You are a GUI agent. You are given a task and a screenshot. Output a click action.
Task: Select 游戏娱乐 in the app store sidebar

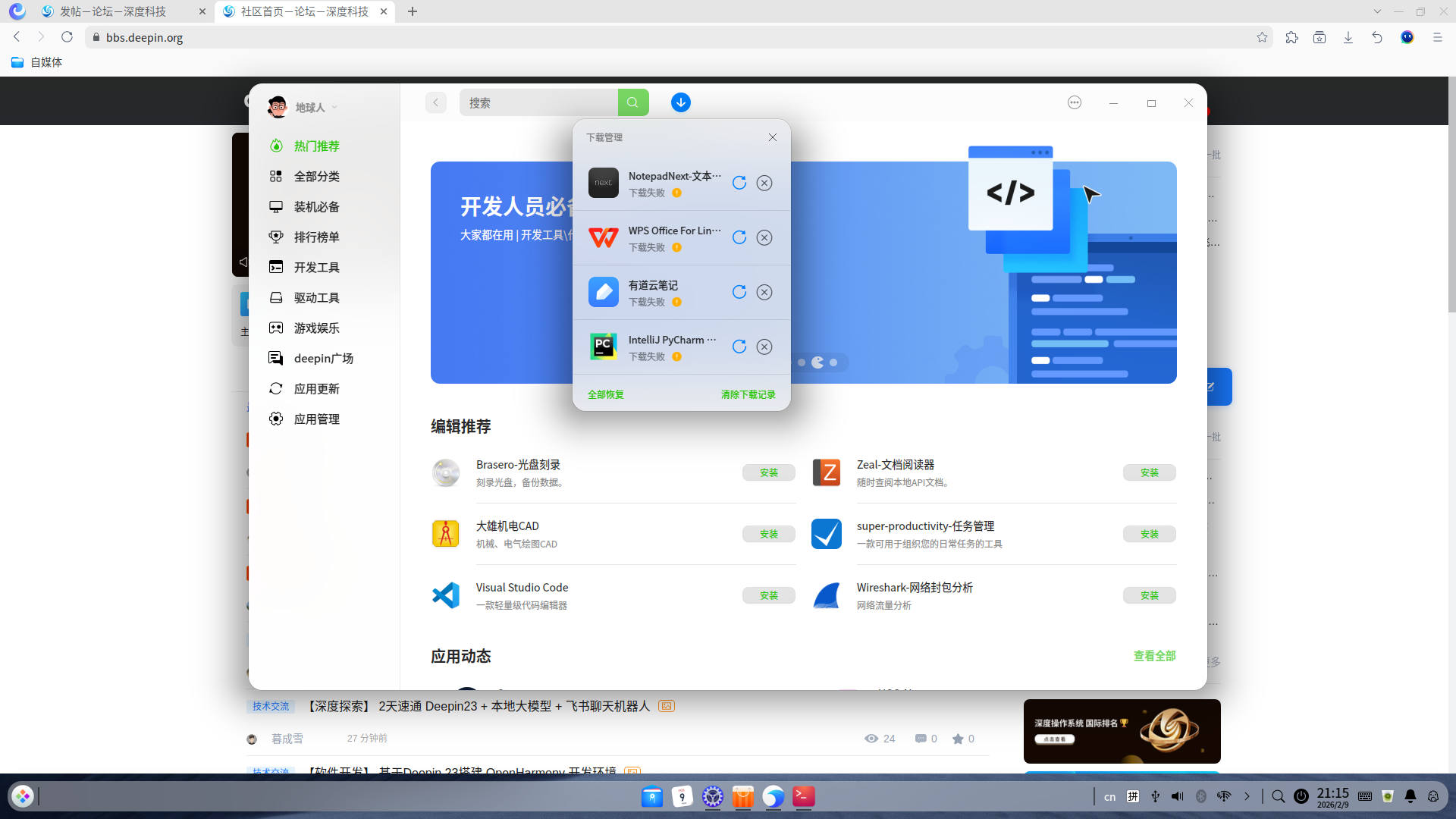point(316,328)
